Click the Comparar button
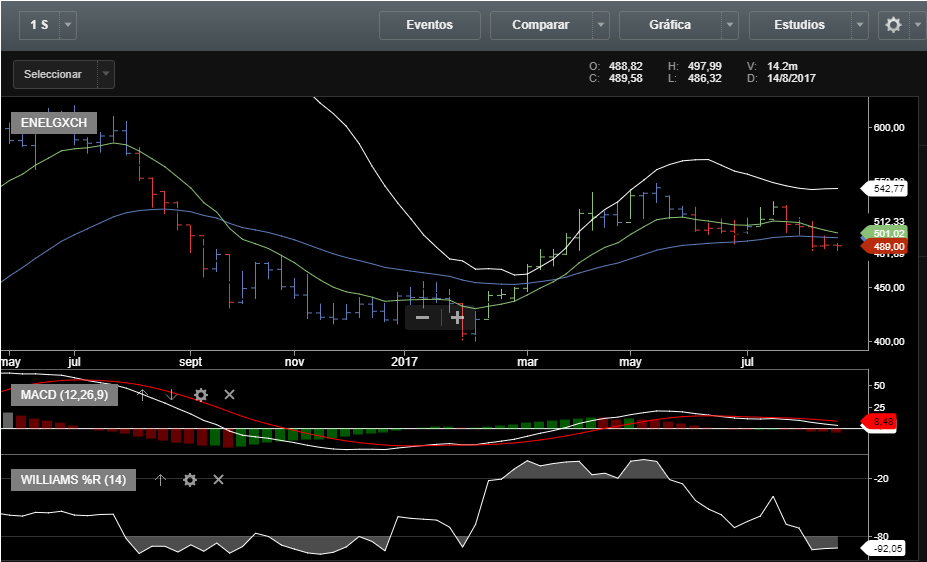This screenshot has height=562, width=927. tap(540, 25)
